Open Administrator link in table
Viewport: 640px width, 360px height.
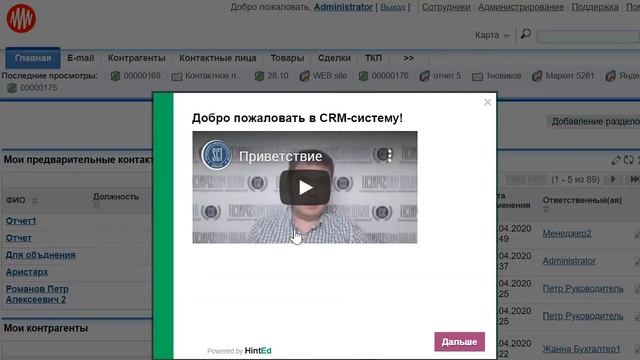(569, 261)
